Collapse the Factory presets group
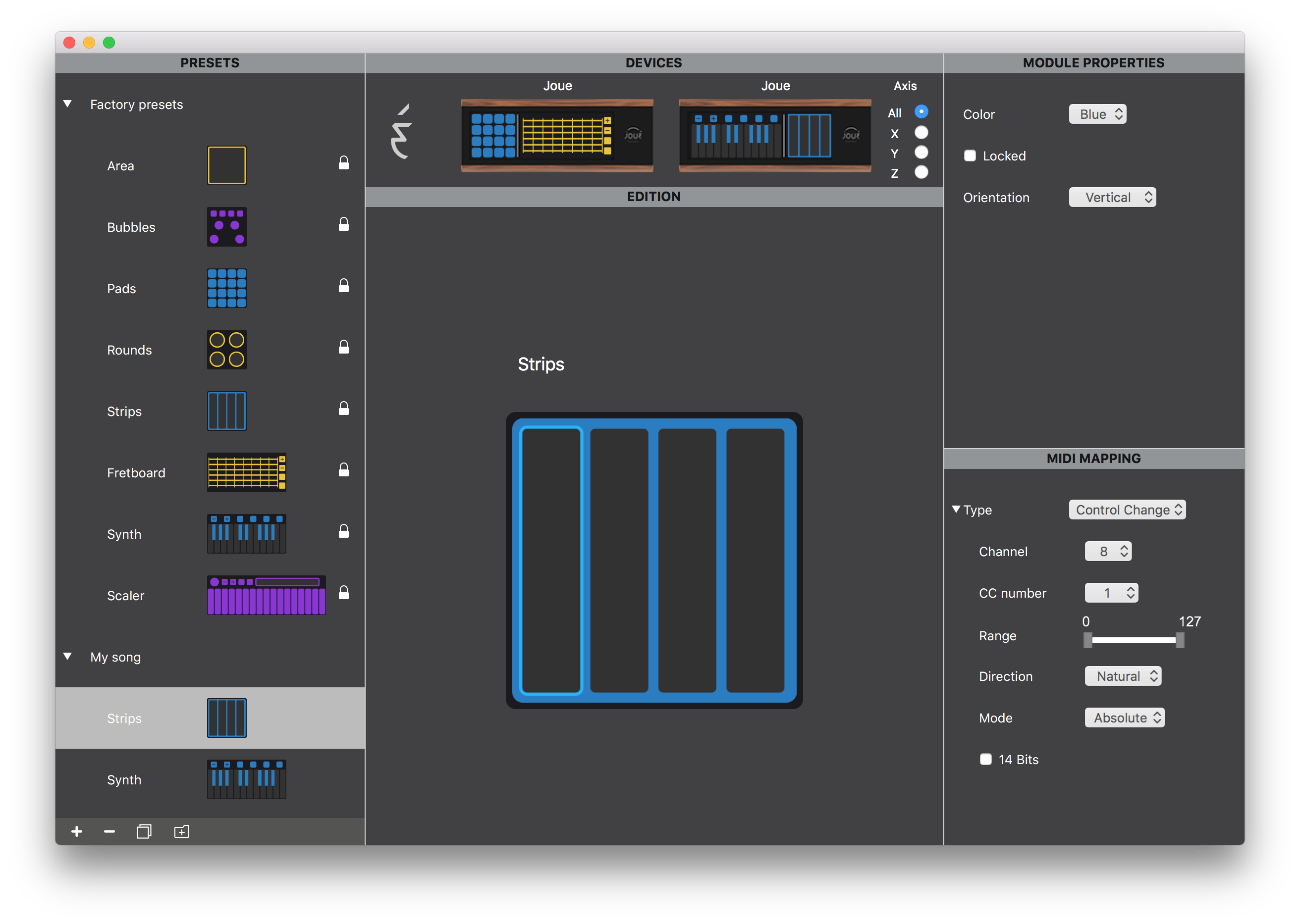The height and width of the screenshot is (924, 1300). pyautogui.click(x=68, y=104)
